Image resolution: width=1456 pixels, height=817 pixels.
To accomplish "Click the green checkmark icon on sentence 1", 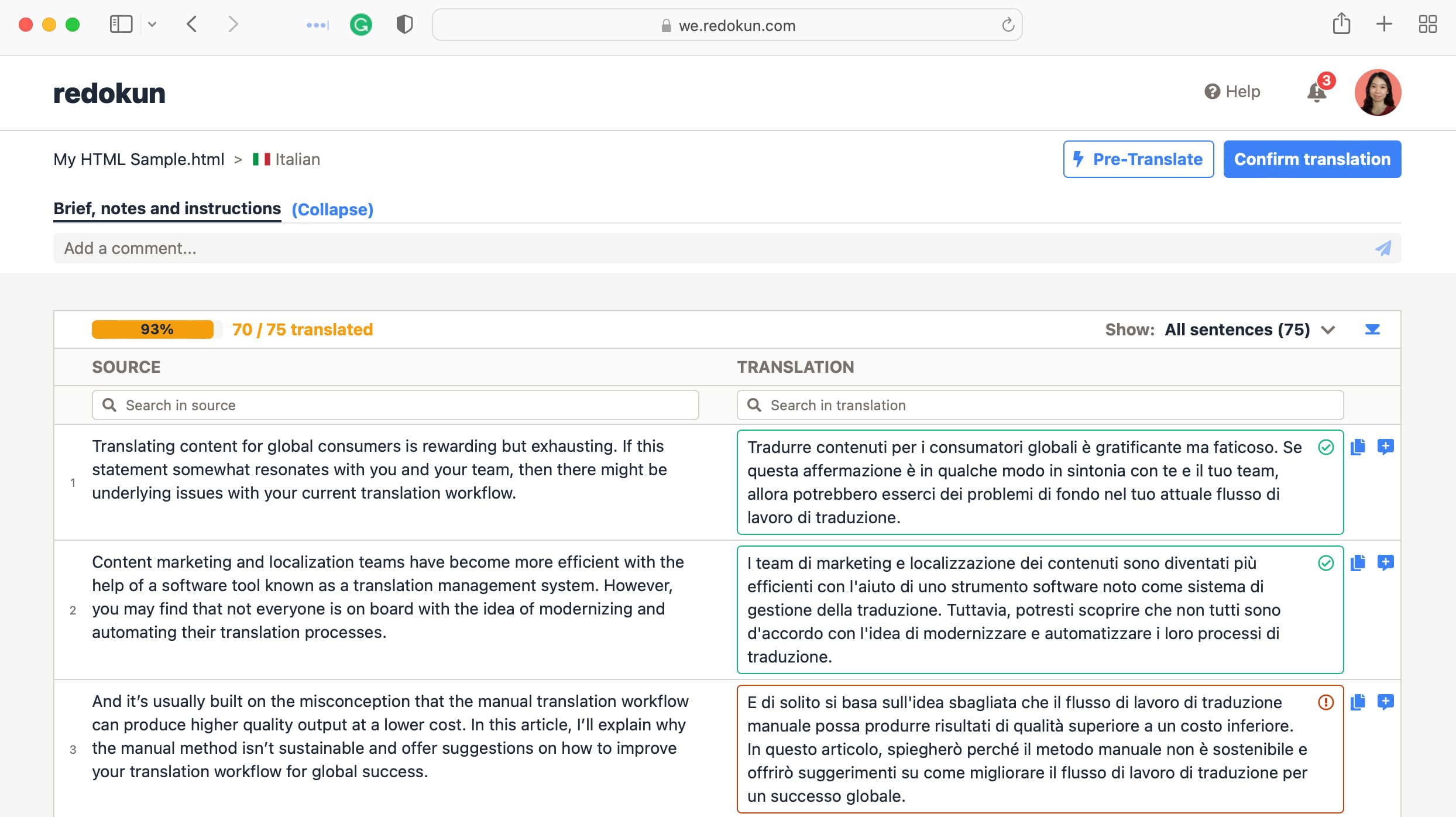I will (1325, 446).
